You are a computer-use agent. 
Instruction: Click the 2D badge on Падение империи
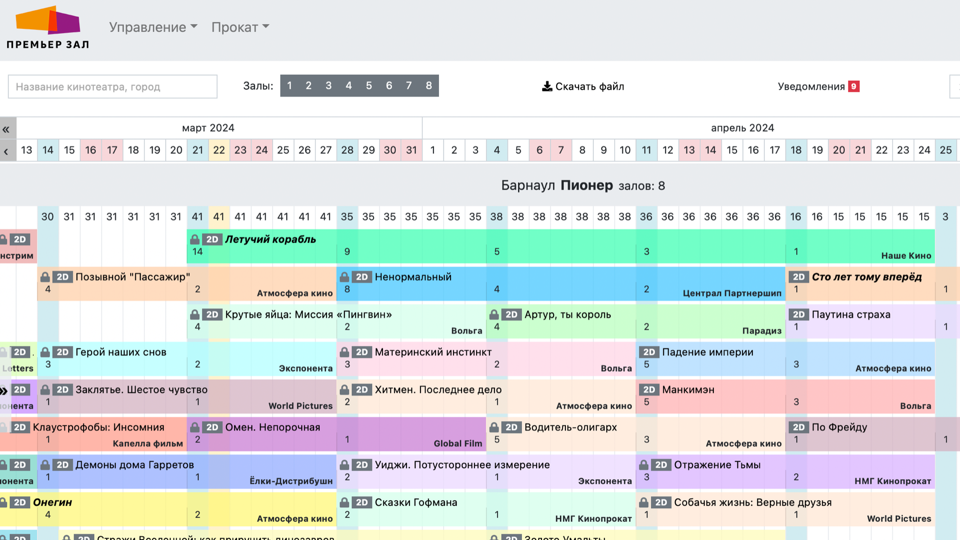pyautogui.click(x=649, y=352)
